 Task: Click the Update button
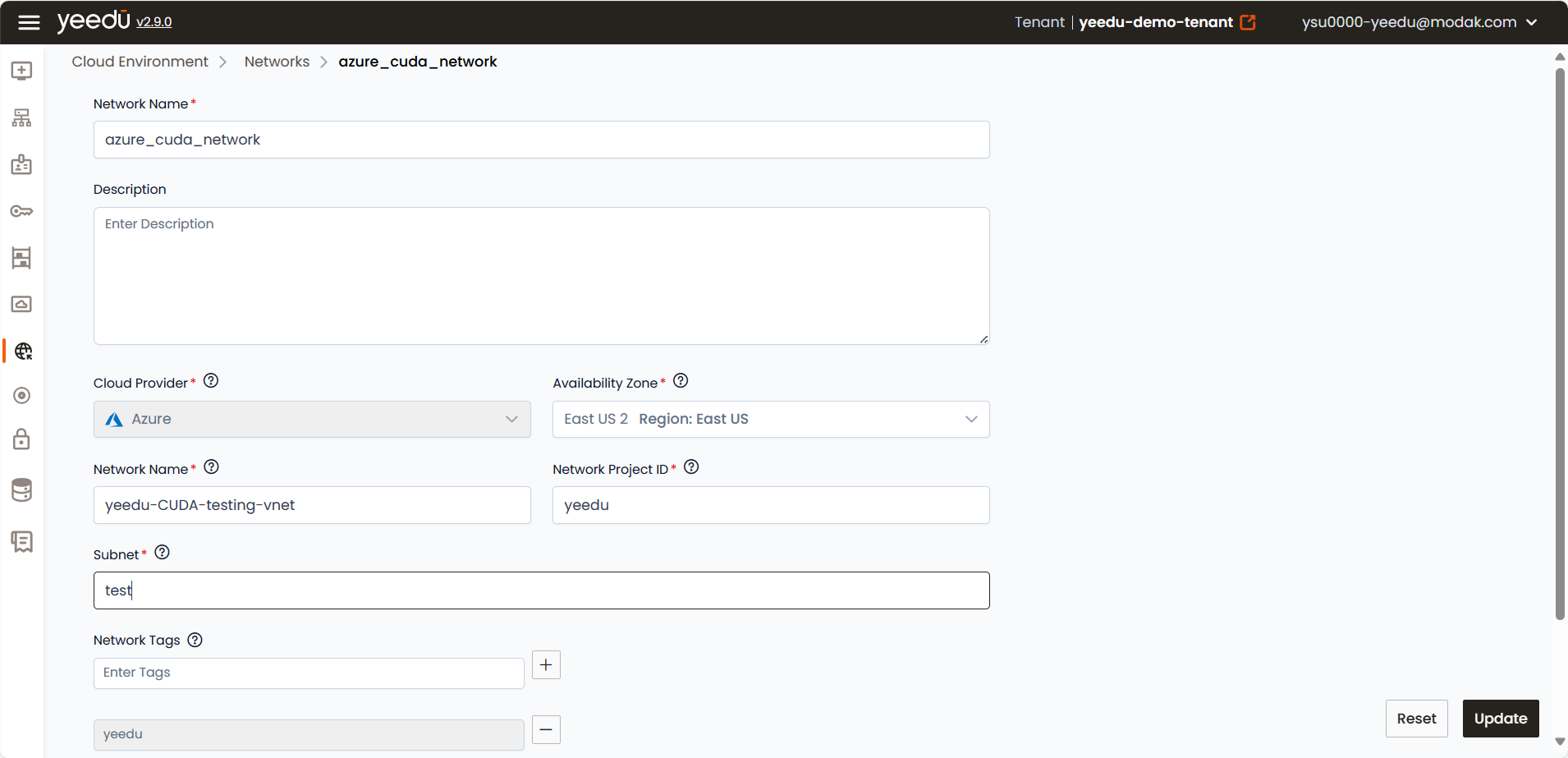[x=1501, y=719]
